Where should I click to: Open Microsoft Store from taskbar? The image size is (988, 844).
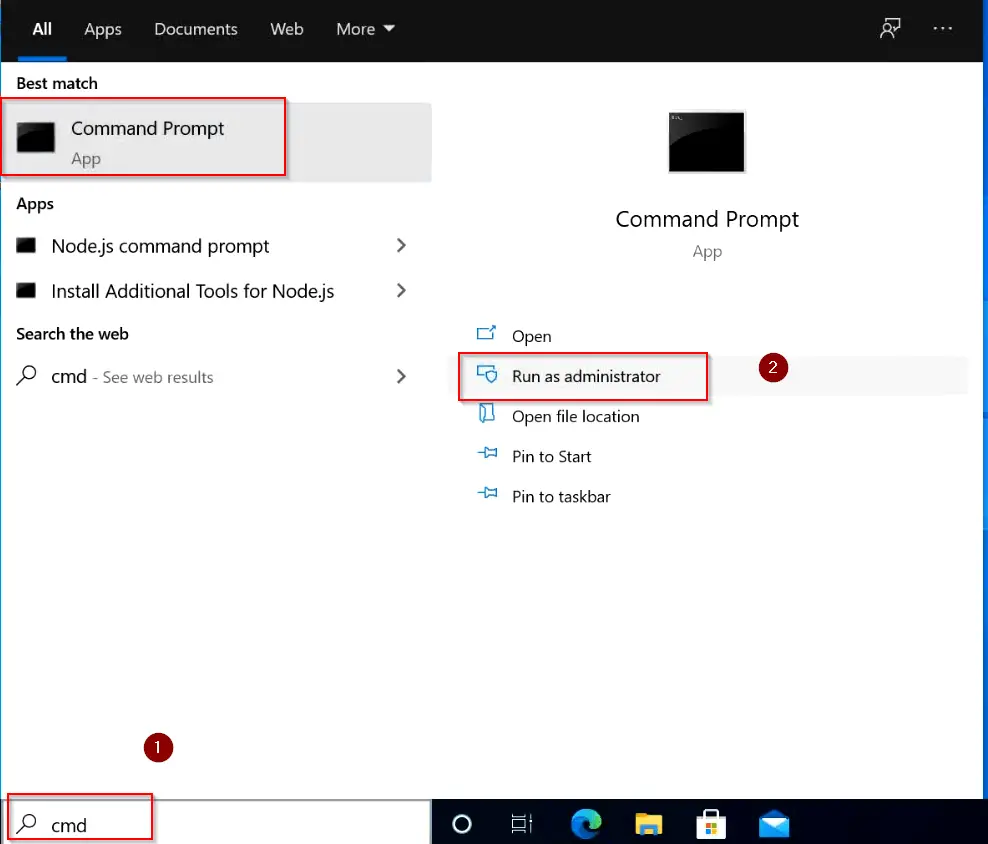click(x=711, y=823)
